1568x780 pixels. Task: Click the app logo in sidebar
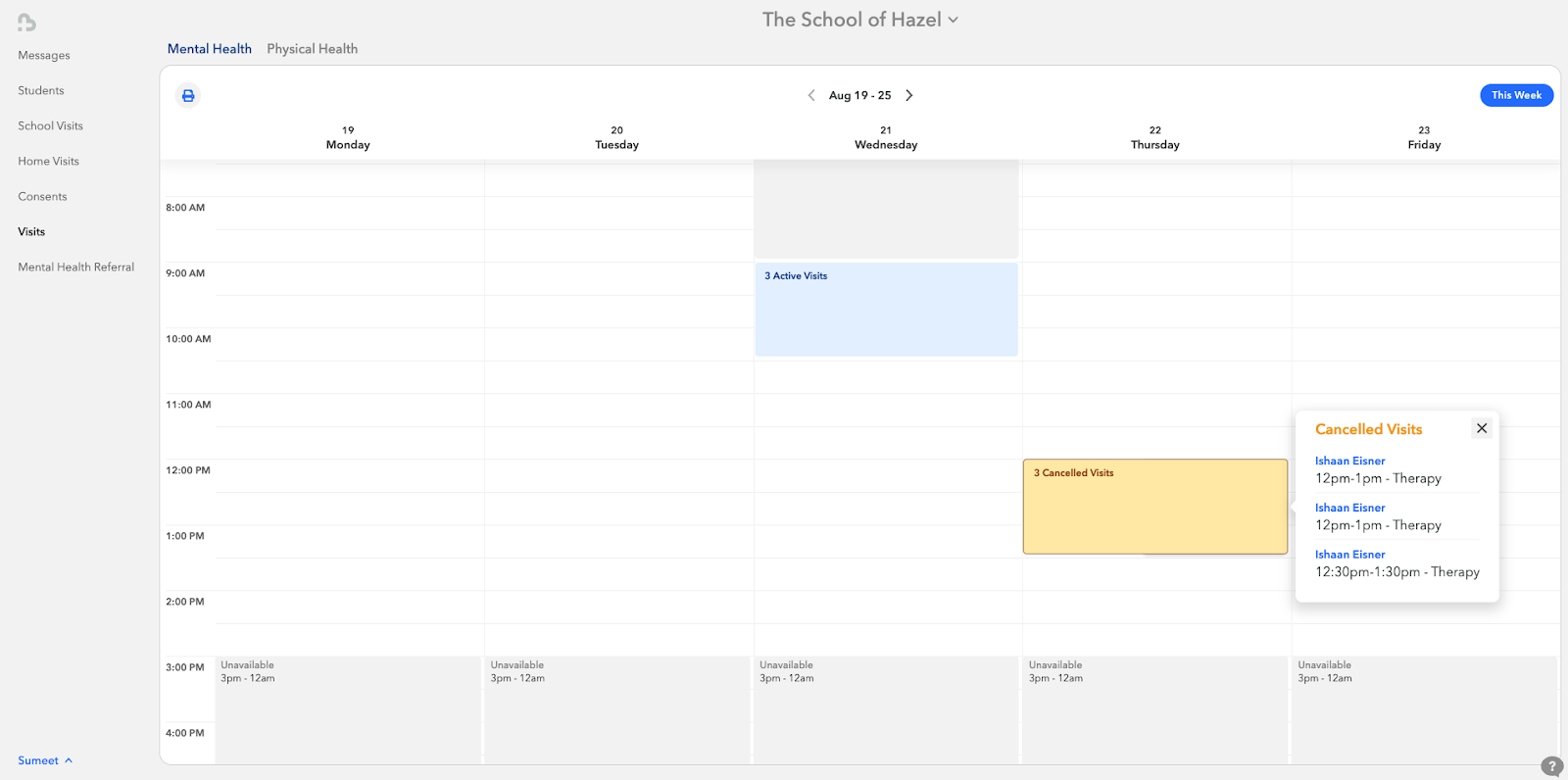pyautogui.click(x=26, y=22)
